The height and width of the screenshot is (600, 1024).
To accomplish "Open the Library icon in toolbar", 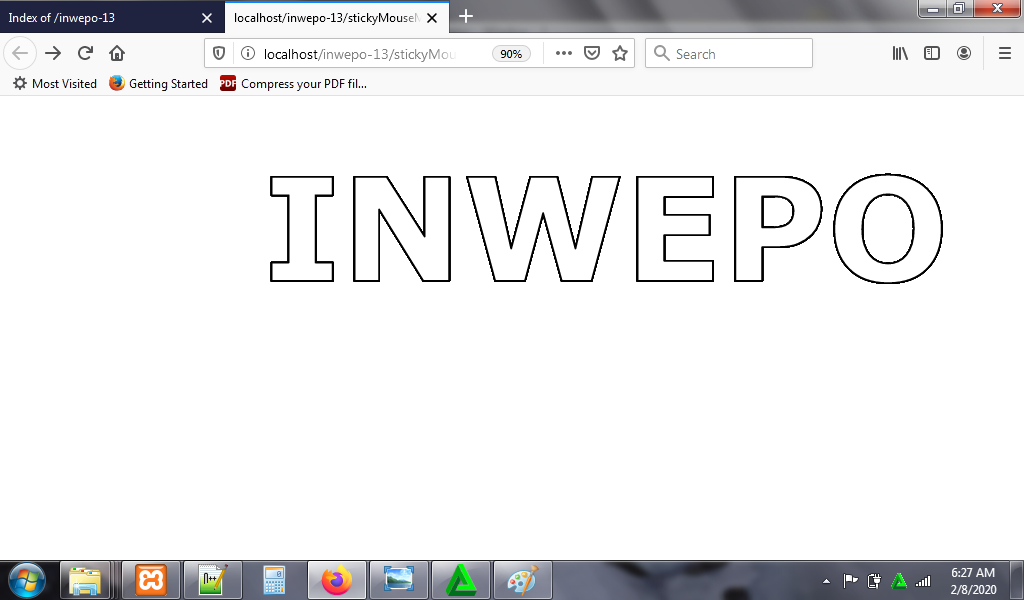I will 900,54.
